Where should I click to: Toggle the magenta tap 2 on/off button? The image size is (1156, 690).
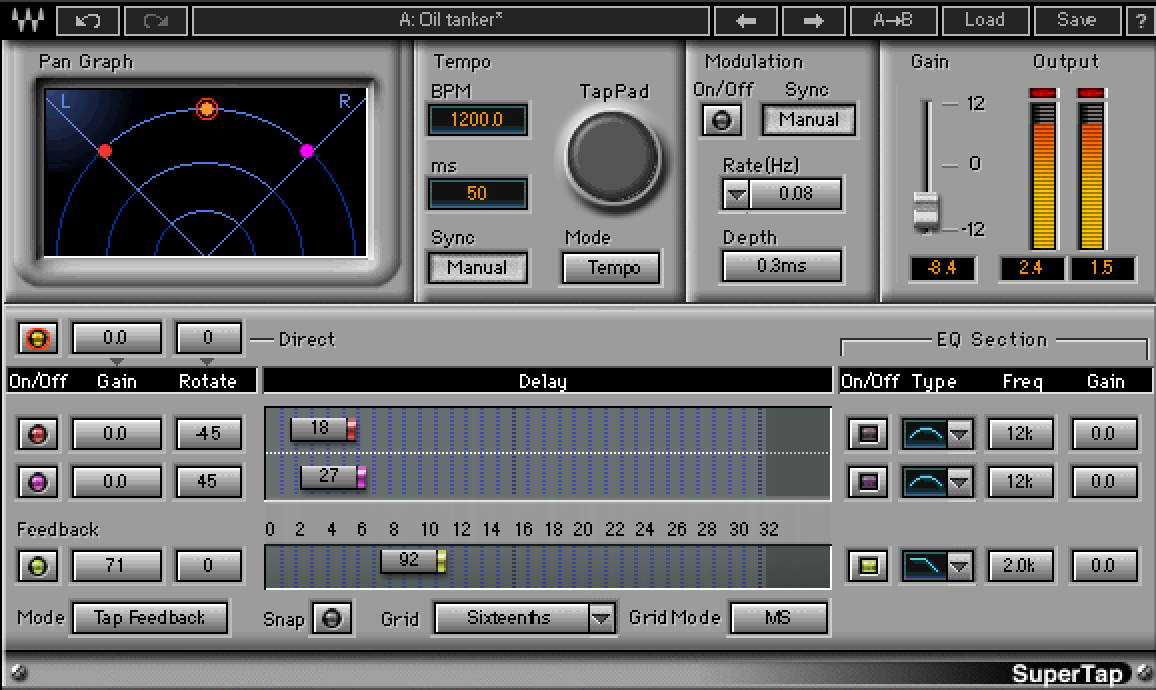point(38,482)
